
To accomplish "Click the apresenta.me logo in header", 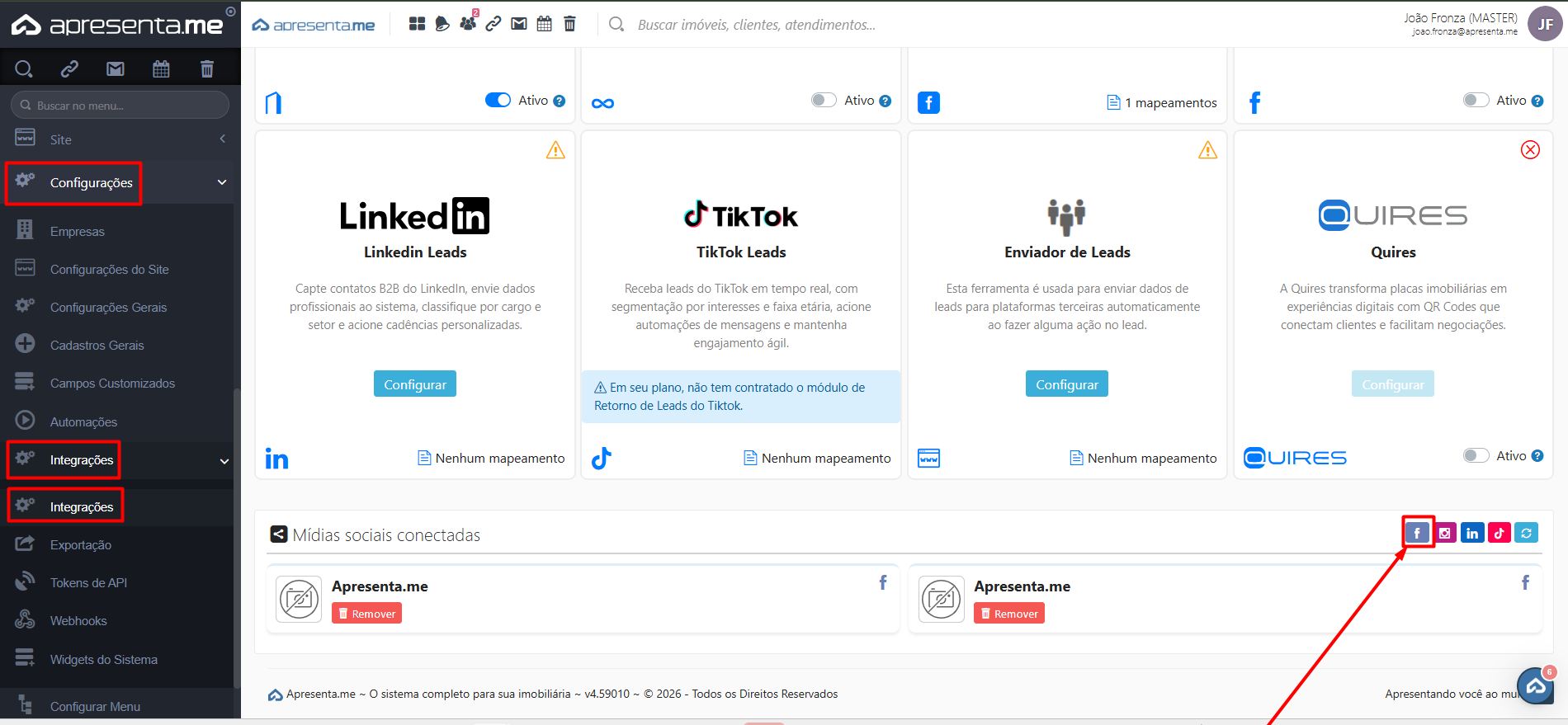I will click(x=314, y=25).
